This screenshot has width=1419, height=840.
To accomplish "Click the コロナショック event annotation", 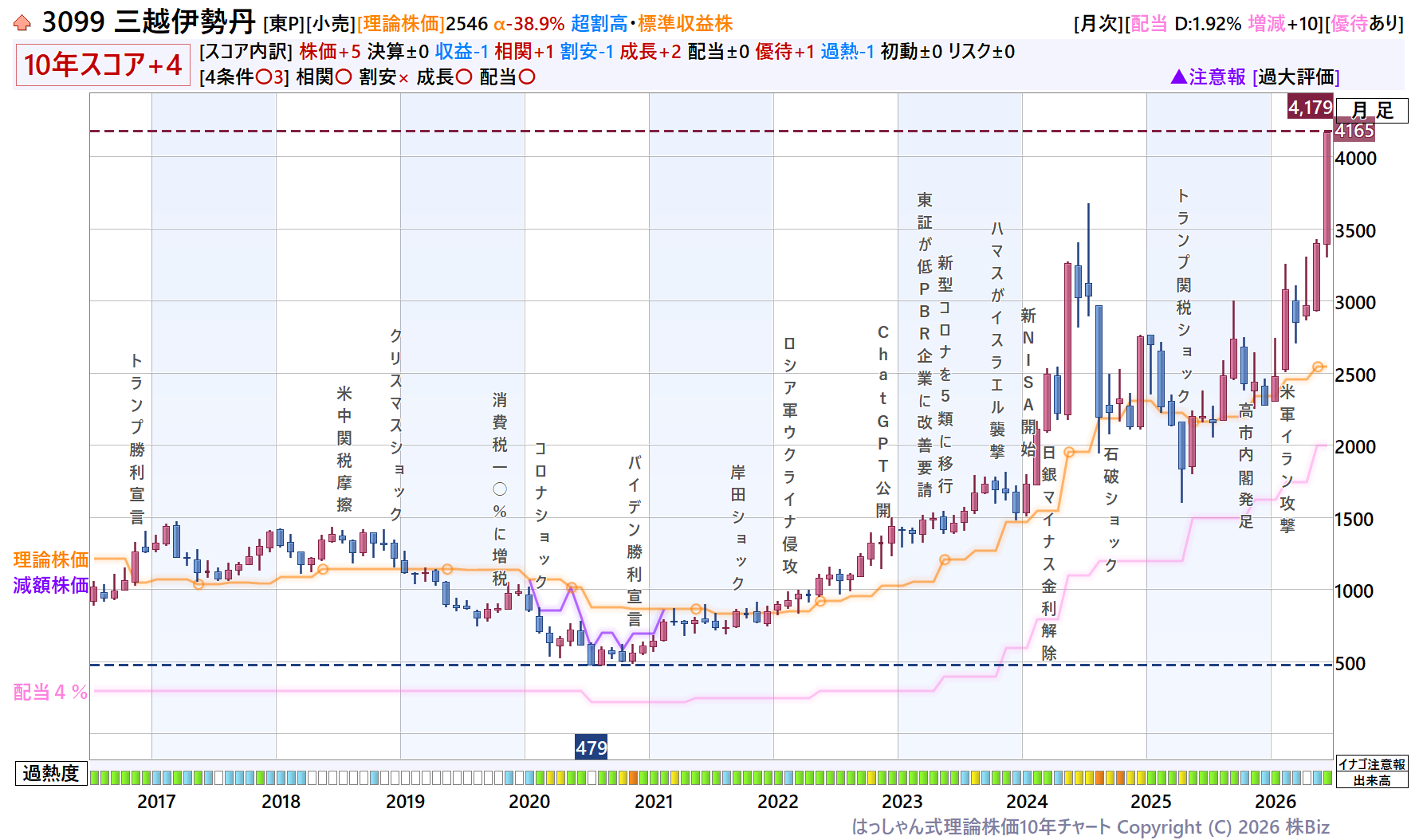I will tap(541, 516).
